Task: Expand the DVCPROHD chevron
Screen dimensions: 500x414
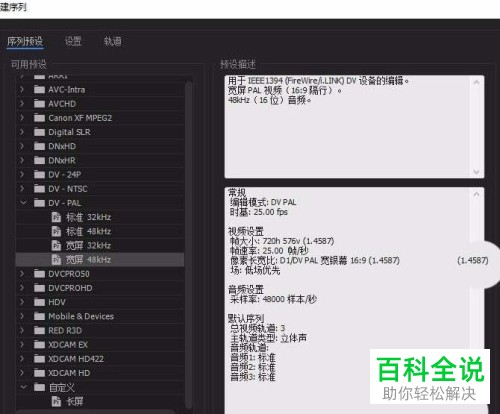Action: pos(22,288)
